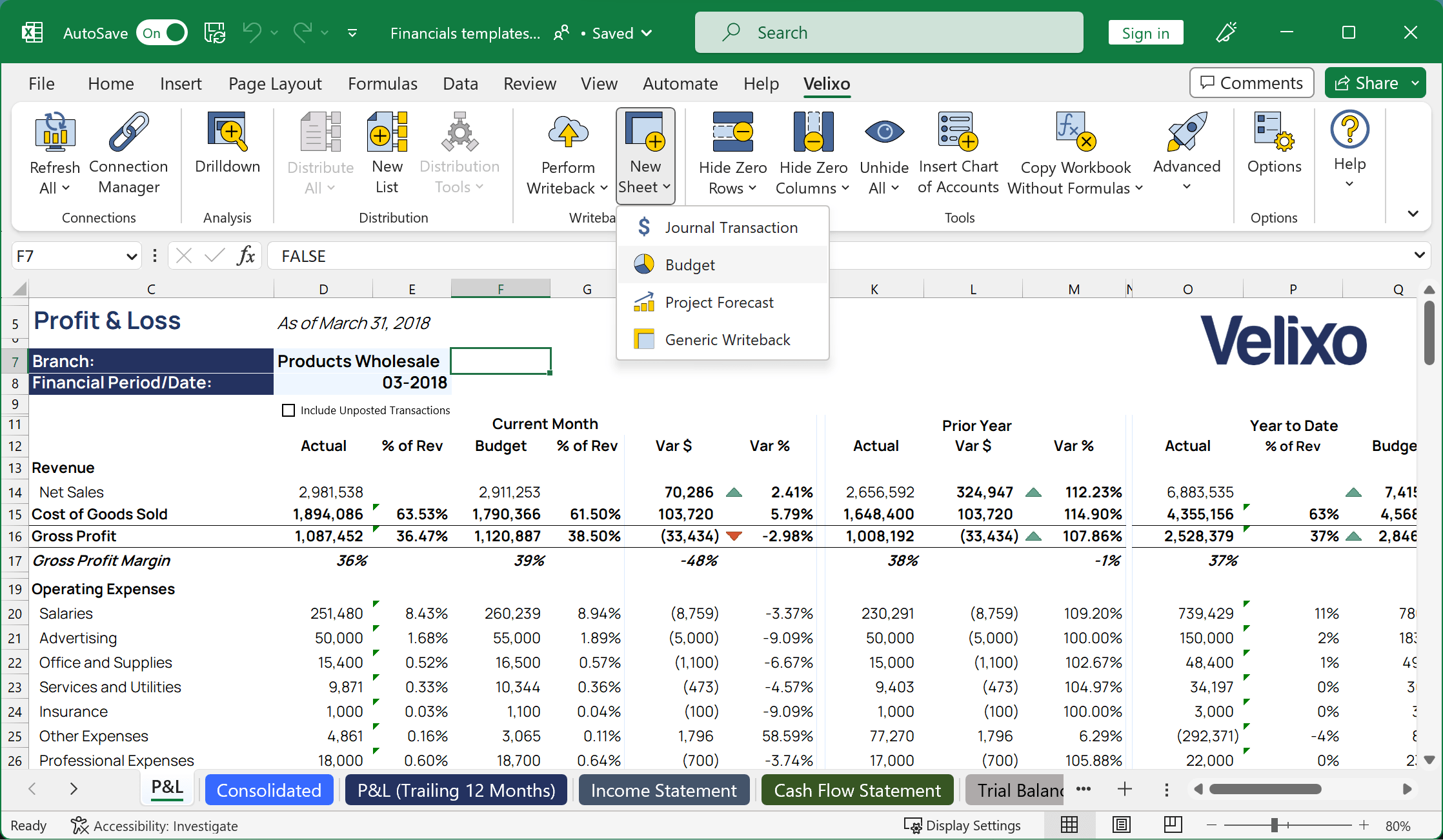The image size is (1443, 840).
Task: Select Budget from New Sheet menu
Action: 723,265
